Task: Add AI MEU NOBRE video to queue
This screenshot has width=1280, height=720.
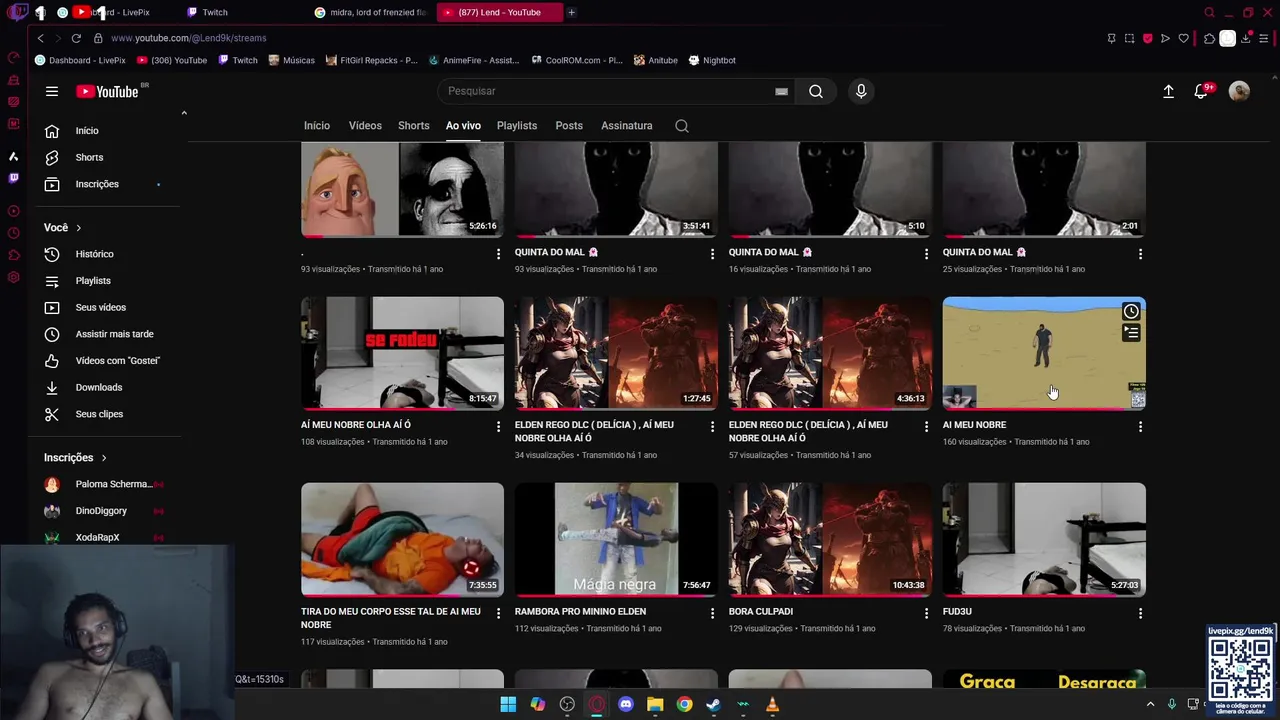Action: [1131, 333]
